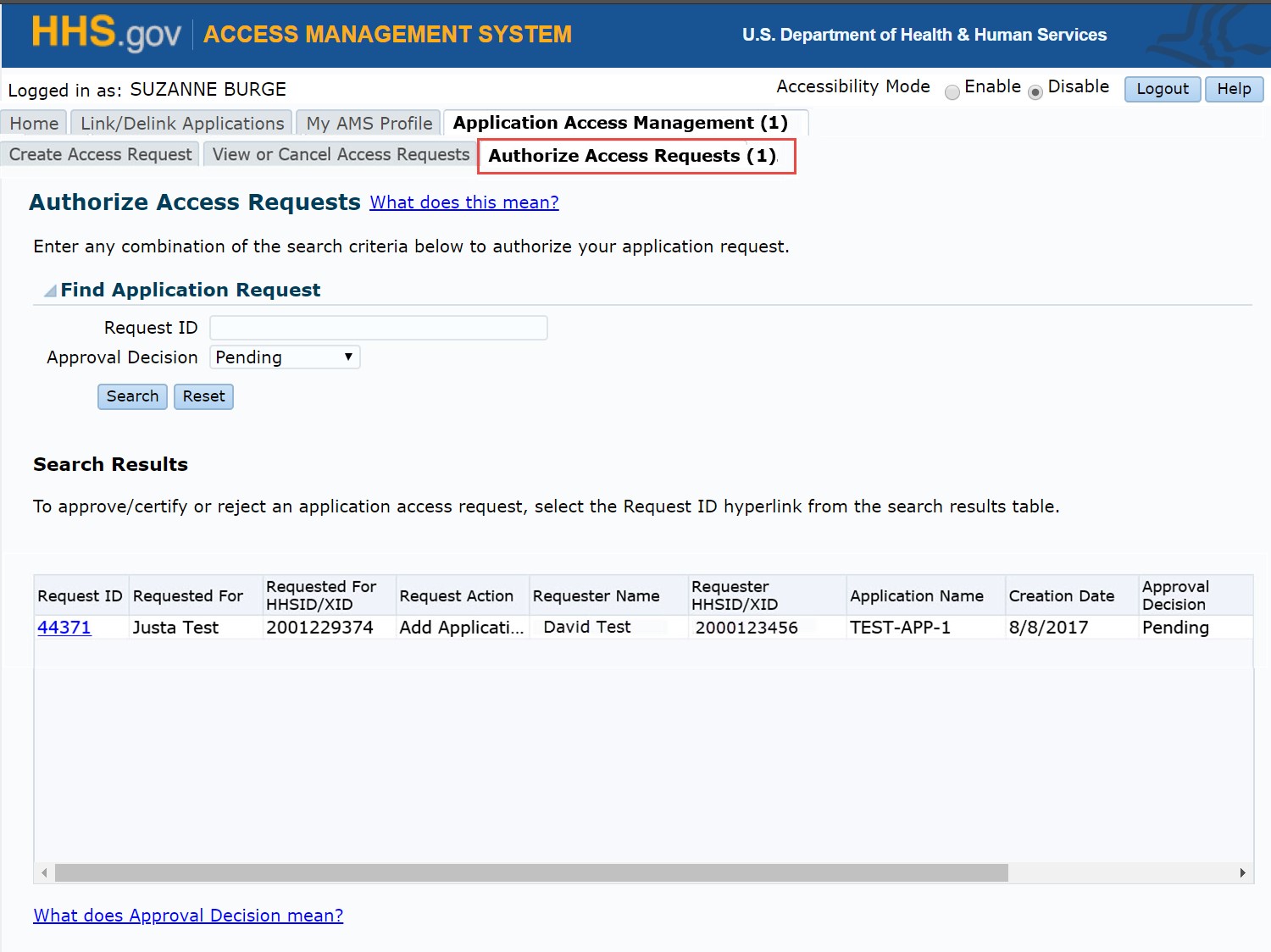Collapse the Find Application Request section
Viewport: 1271px width, 952px height.
coord(51,291)
